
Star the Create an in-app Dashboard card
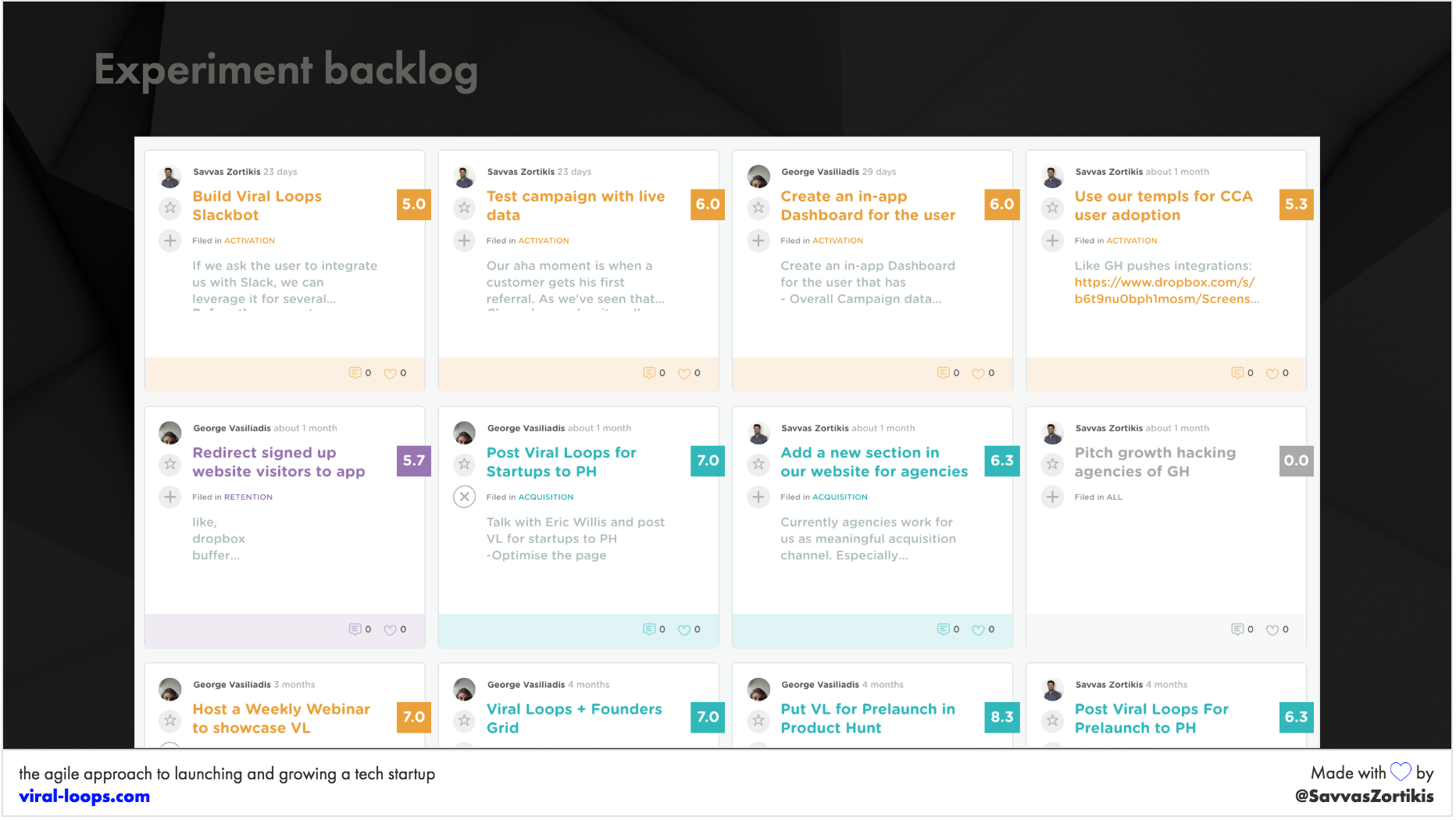[x=758, y=208]
